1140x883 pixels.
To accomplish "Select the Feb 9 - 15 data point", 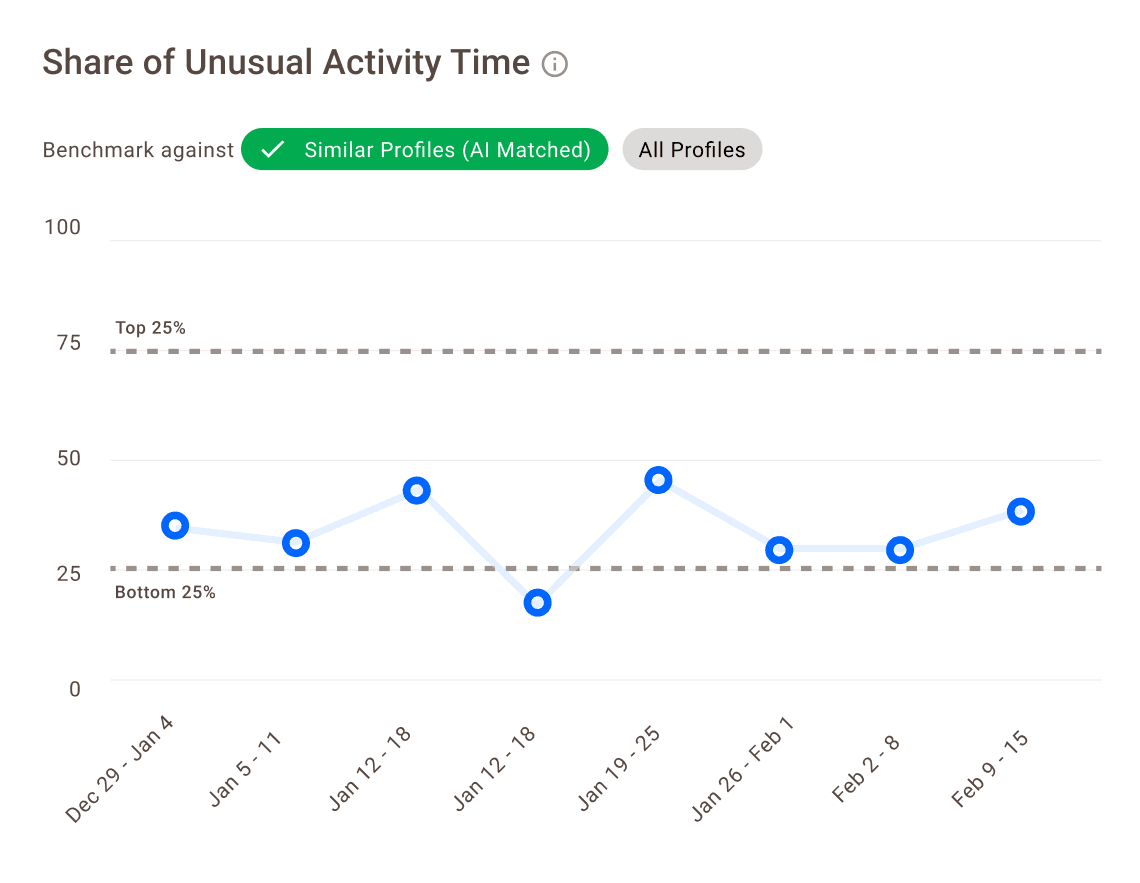I will coord(1021,512).
